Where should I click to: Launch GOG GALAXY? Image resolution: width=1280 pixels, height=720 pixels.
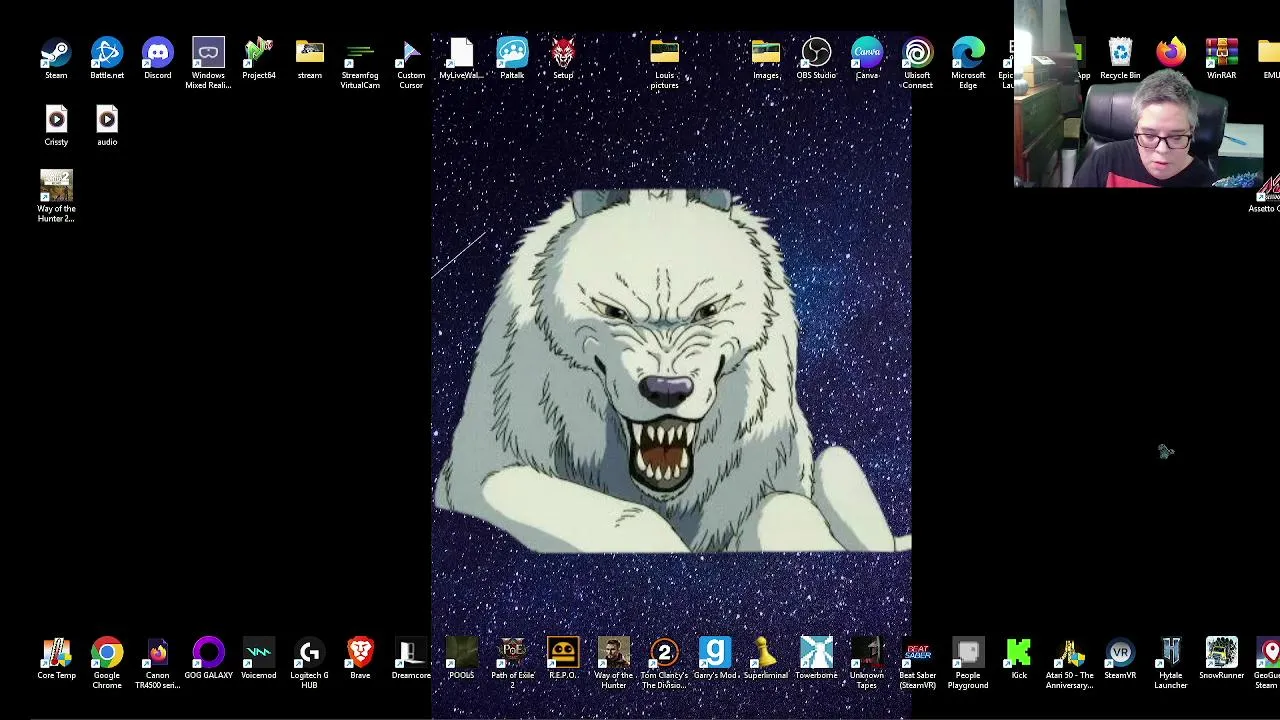pyautogui.click(x=208, y=653)
